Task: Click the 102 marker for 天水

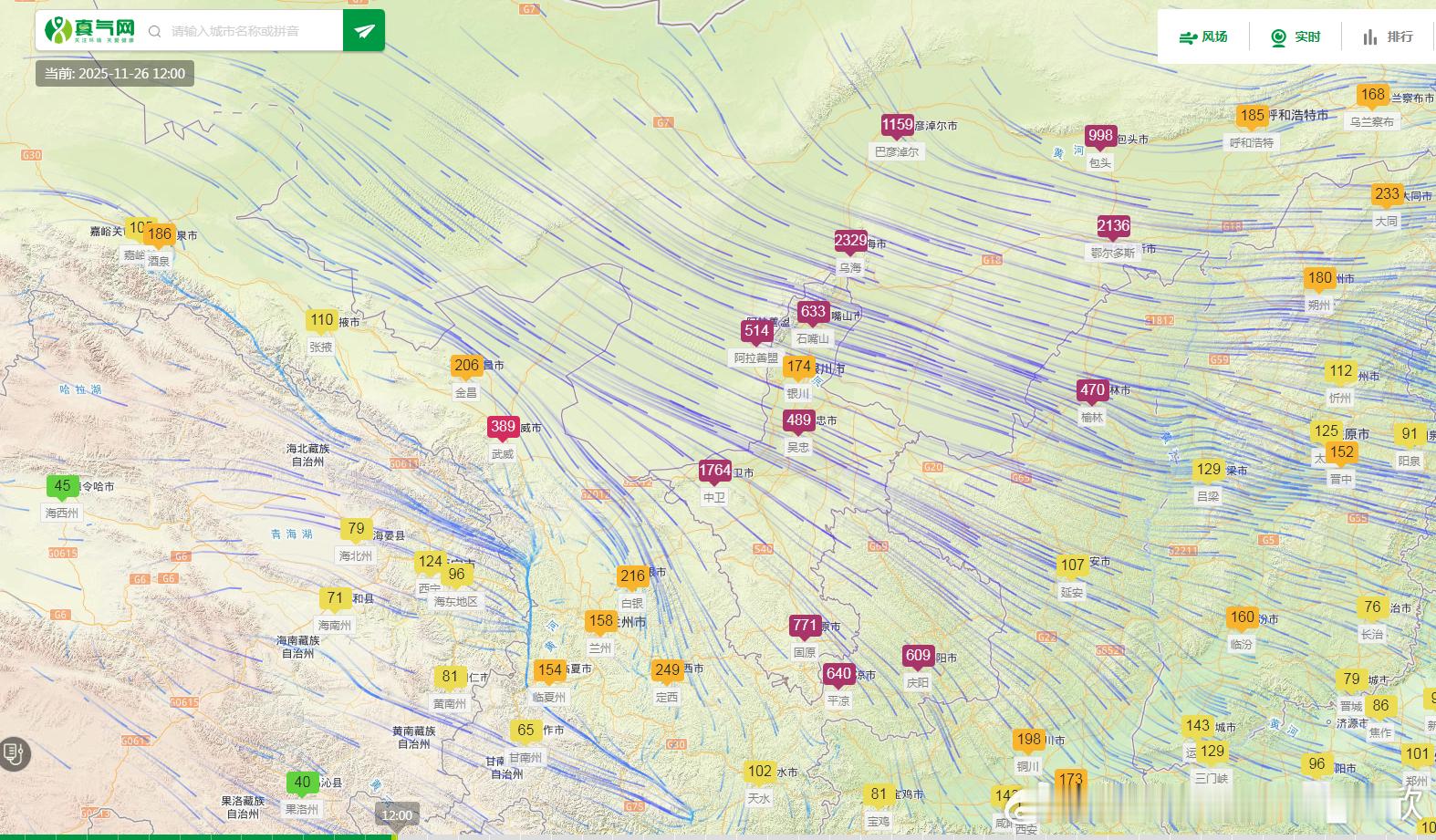Action: click(760, 772)
